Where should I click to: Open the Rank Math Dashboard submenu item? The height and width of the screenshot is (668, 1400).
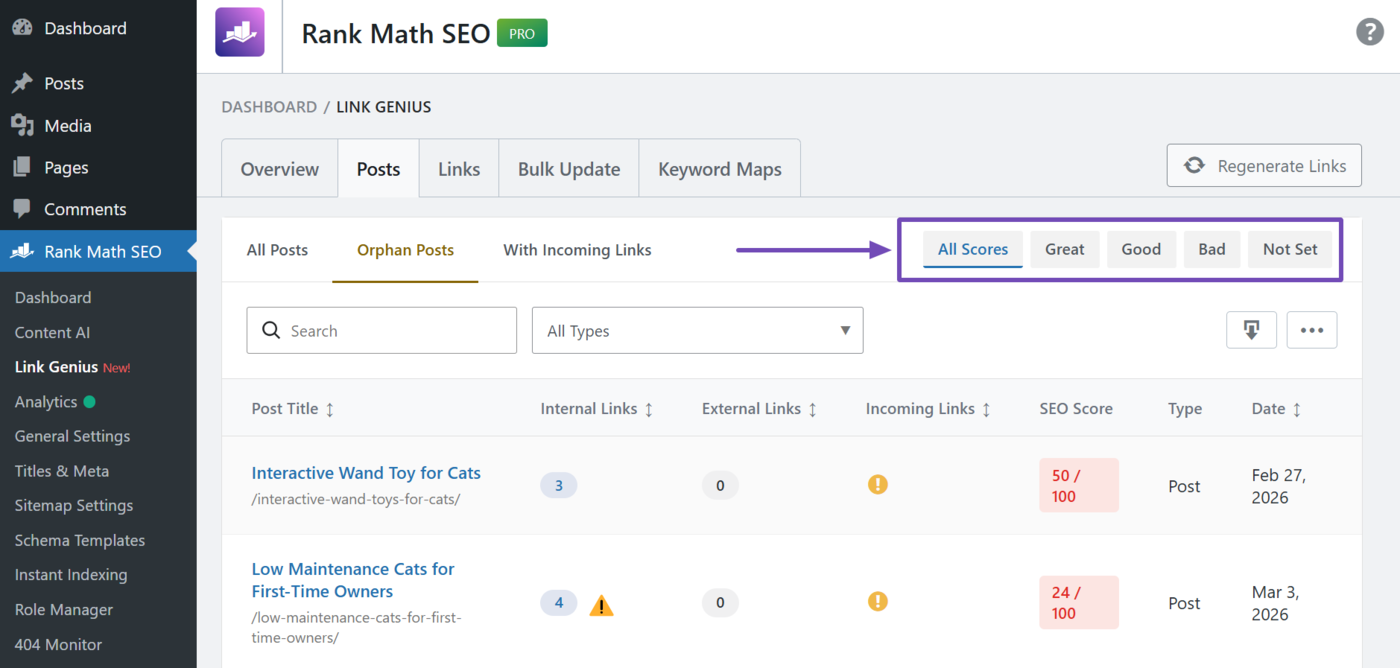click(x=53, y=298)
